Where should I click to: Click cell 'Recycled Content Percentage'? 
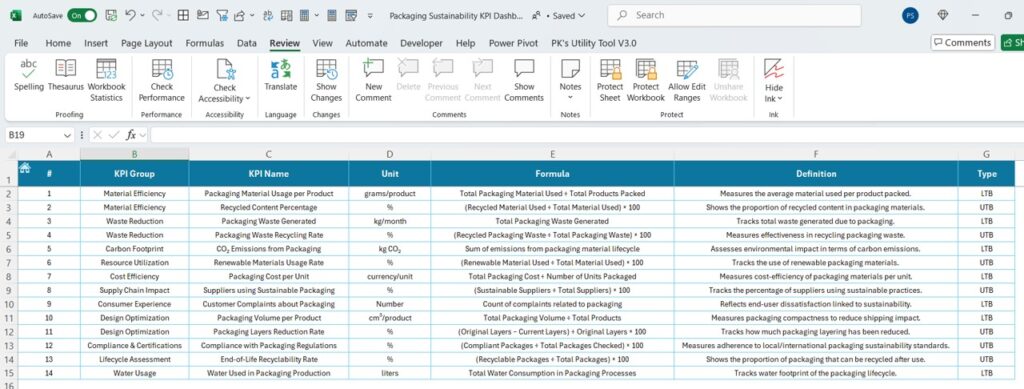[x=268, y=208]
